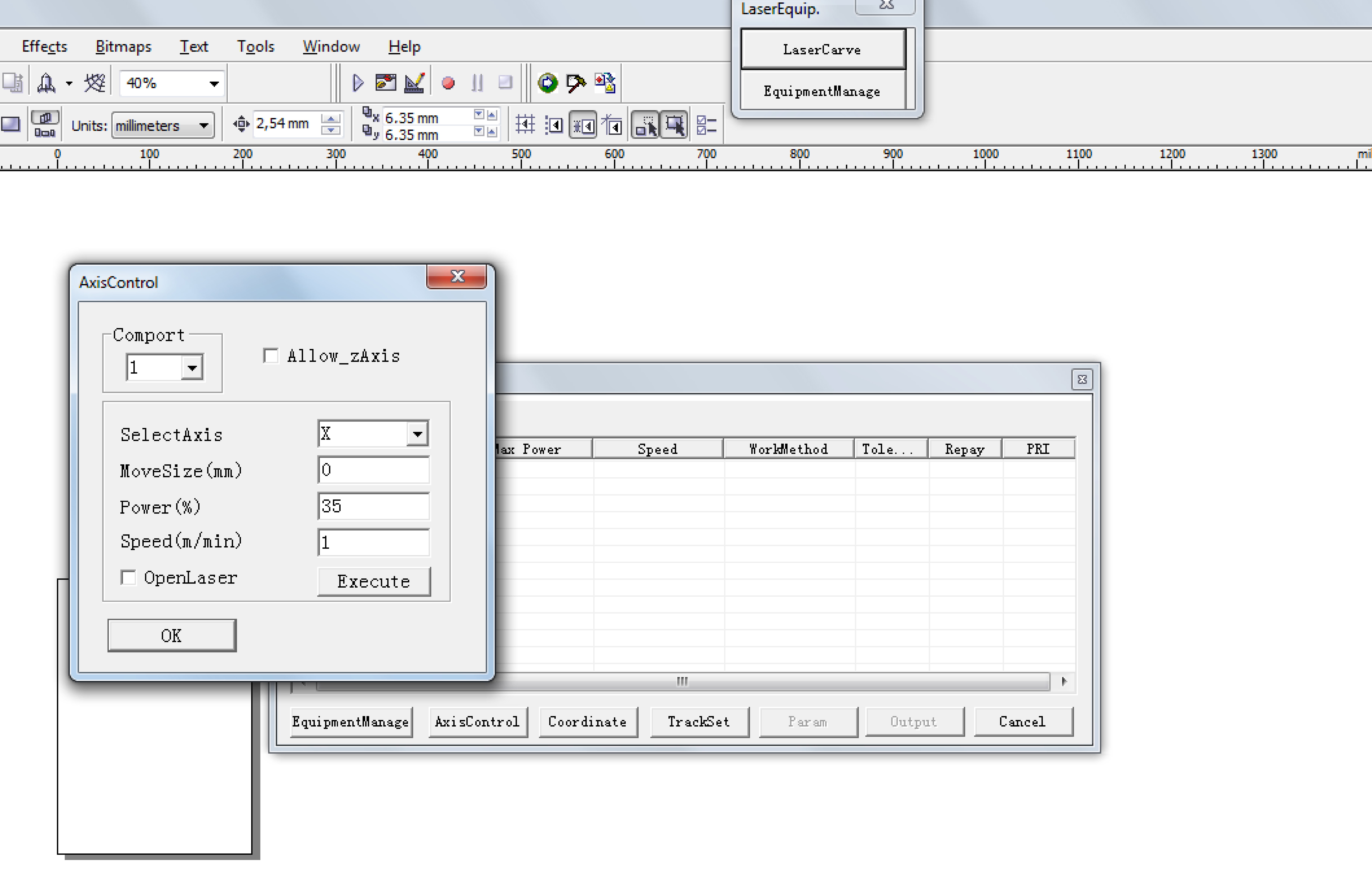
Task: Toggle Snap to Guidelines icon
Action: coord(554,124)
